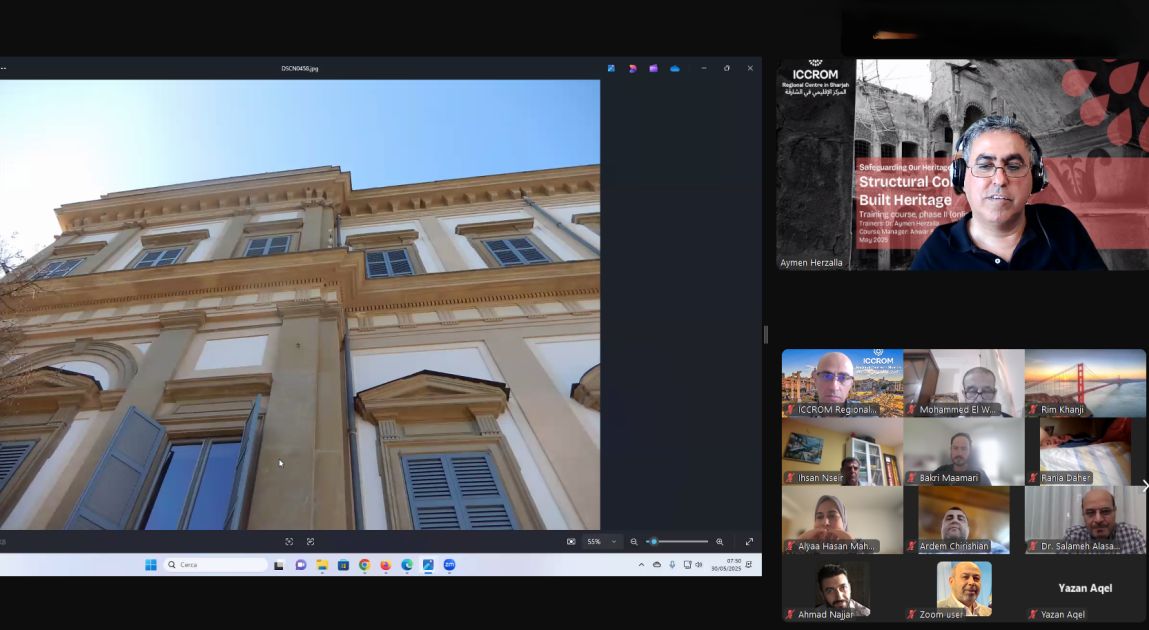The height and width of the screenshot is (630, 1149).
Task: Expand the system tray hidden icons chevron
Action: (641, 565)
